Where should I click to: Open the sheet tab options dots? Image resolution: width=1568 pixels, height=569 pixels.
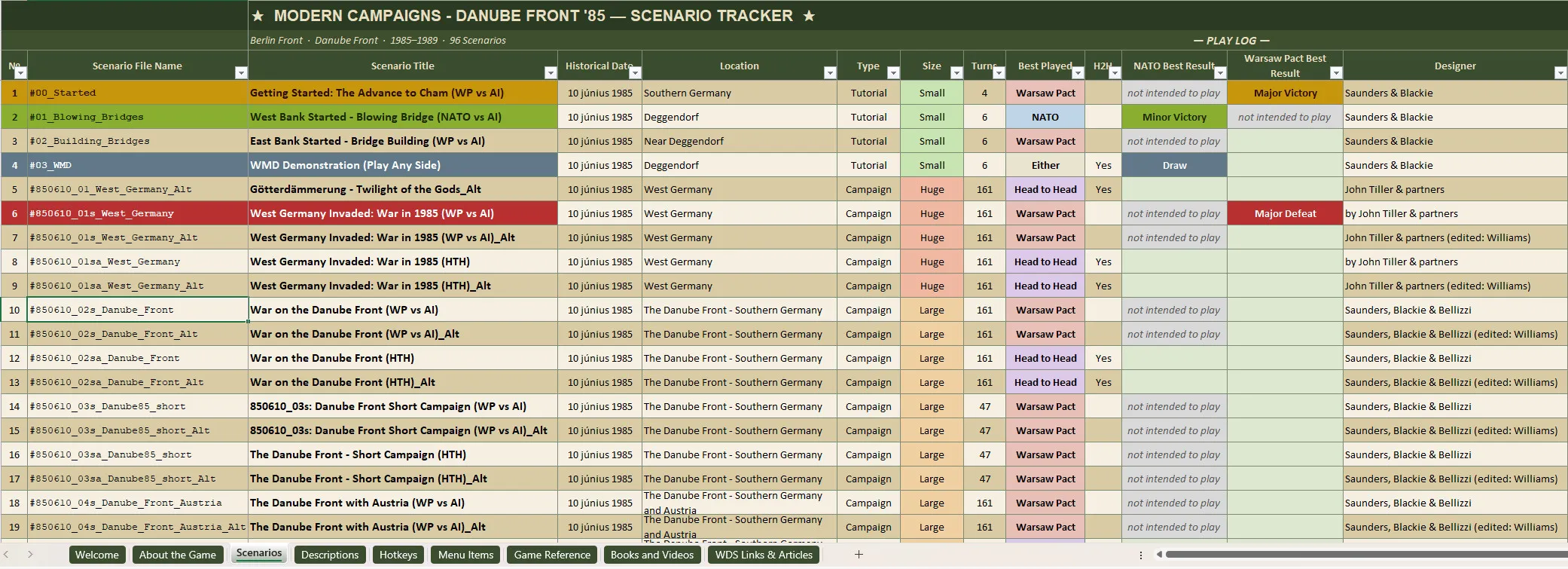pos(1141,555)
